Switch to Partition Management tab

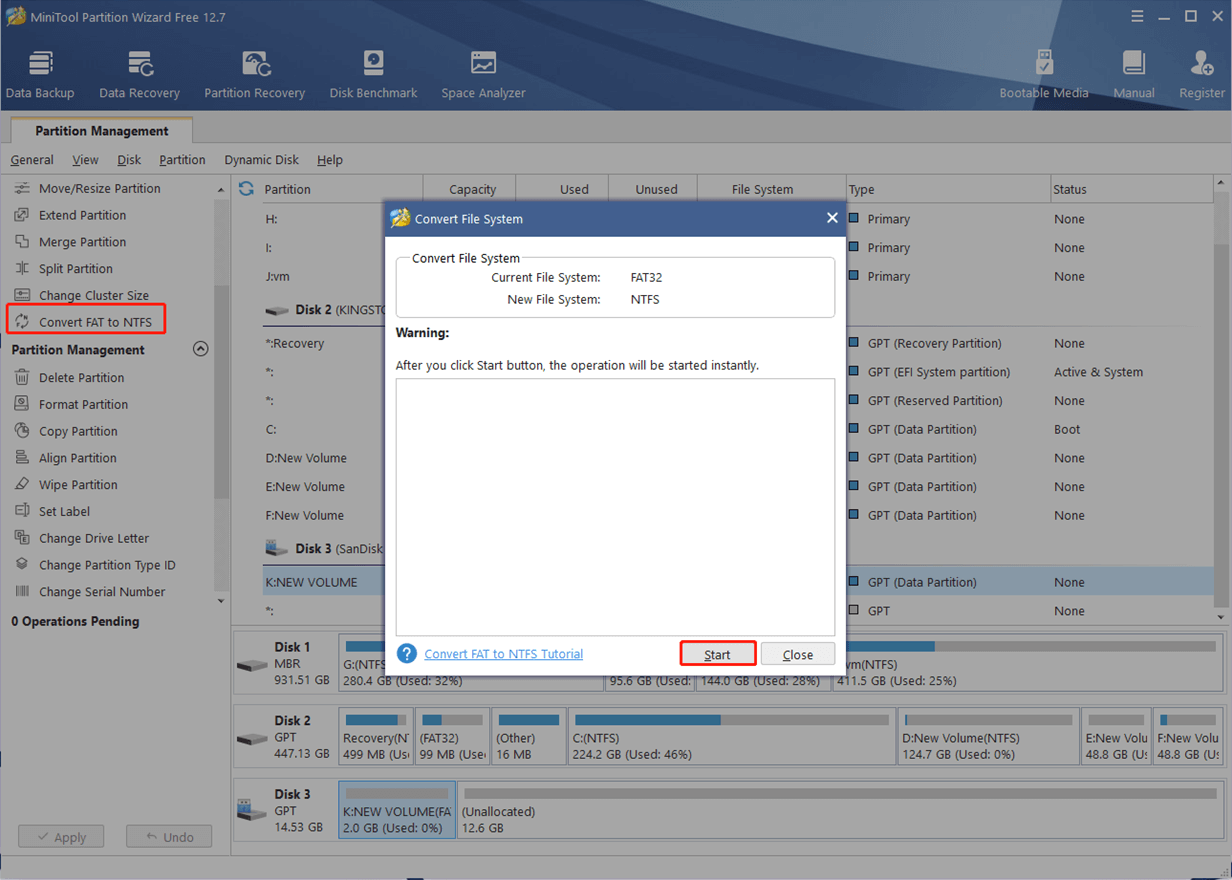(x=102, y=131)
